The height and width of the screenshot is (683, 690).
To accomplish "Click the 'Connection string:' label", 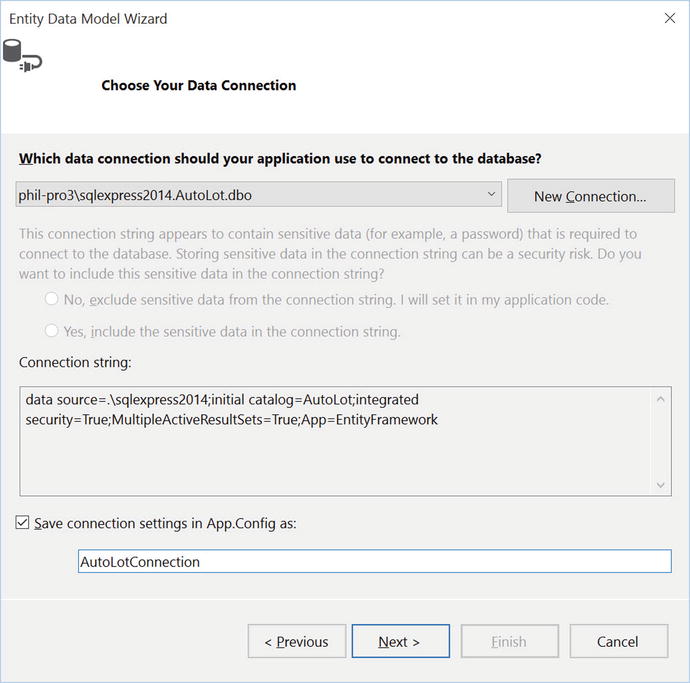I will [75, 362].
